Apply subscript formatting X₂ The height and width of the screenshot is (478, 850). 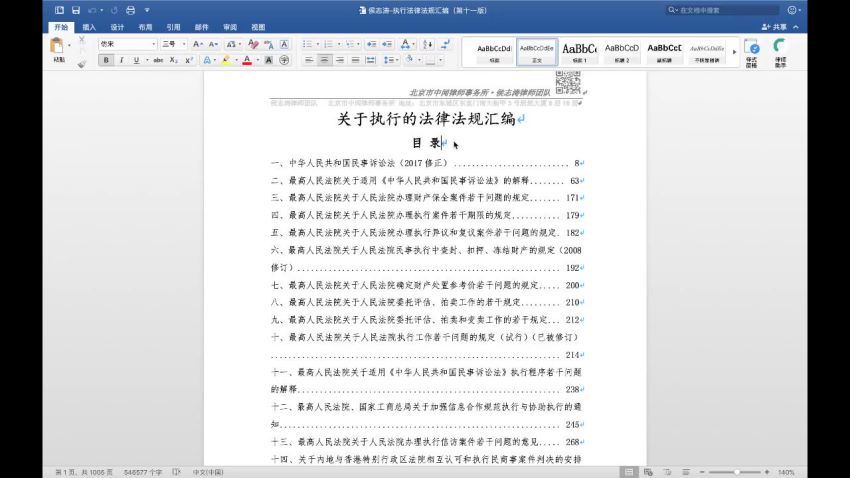coord(173,60)
